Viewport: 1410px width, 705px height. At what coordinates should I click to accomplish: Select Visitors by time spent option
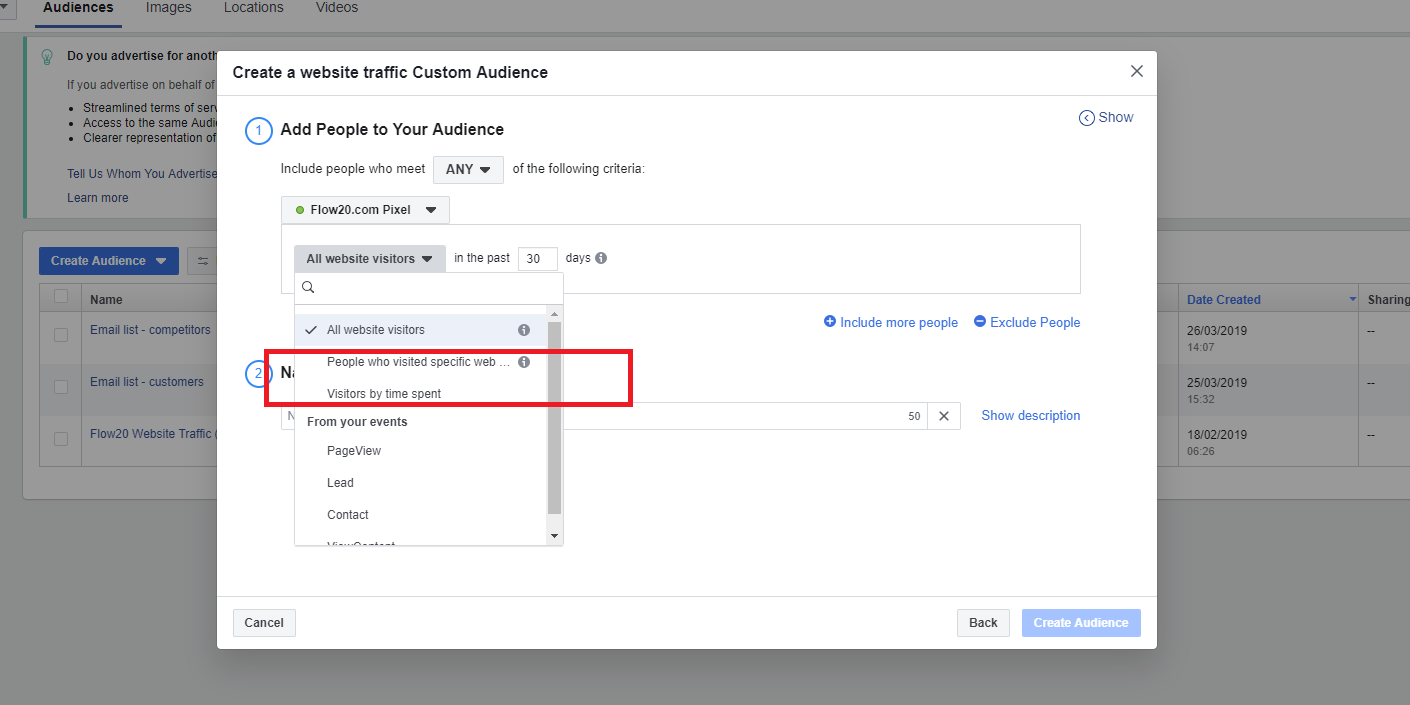[x=384, y=394]
